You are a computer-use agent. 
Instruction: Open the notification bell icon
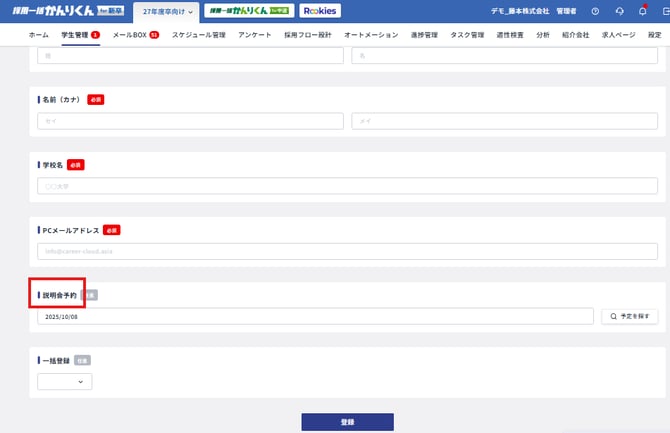tap(642, 11)
